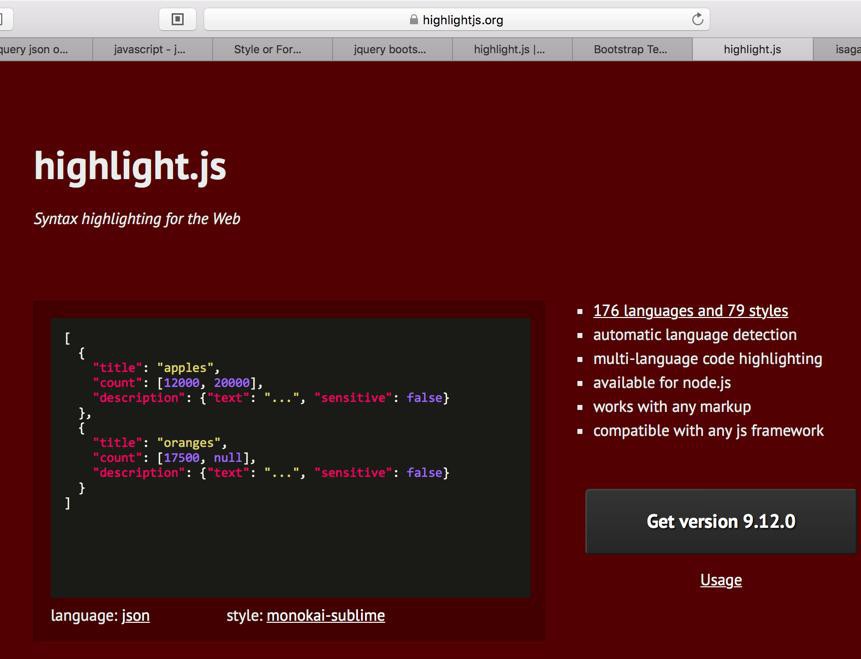The width and height of the screenshot is (861, 659).
Task: Click the "apples" string in the code sample
Action: [x=185, y=368]
